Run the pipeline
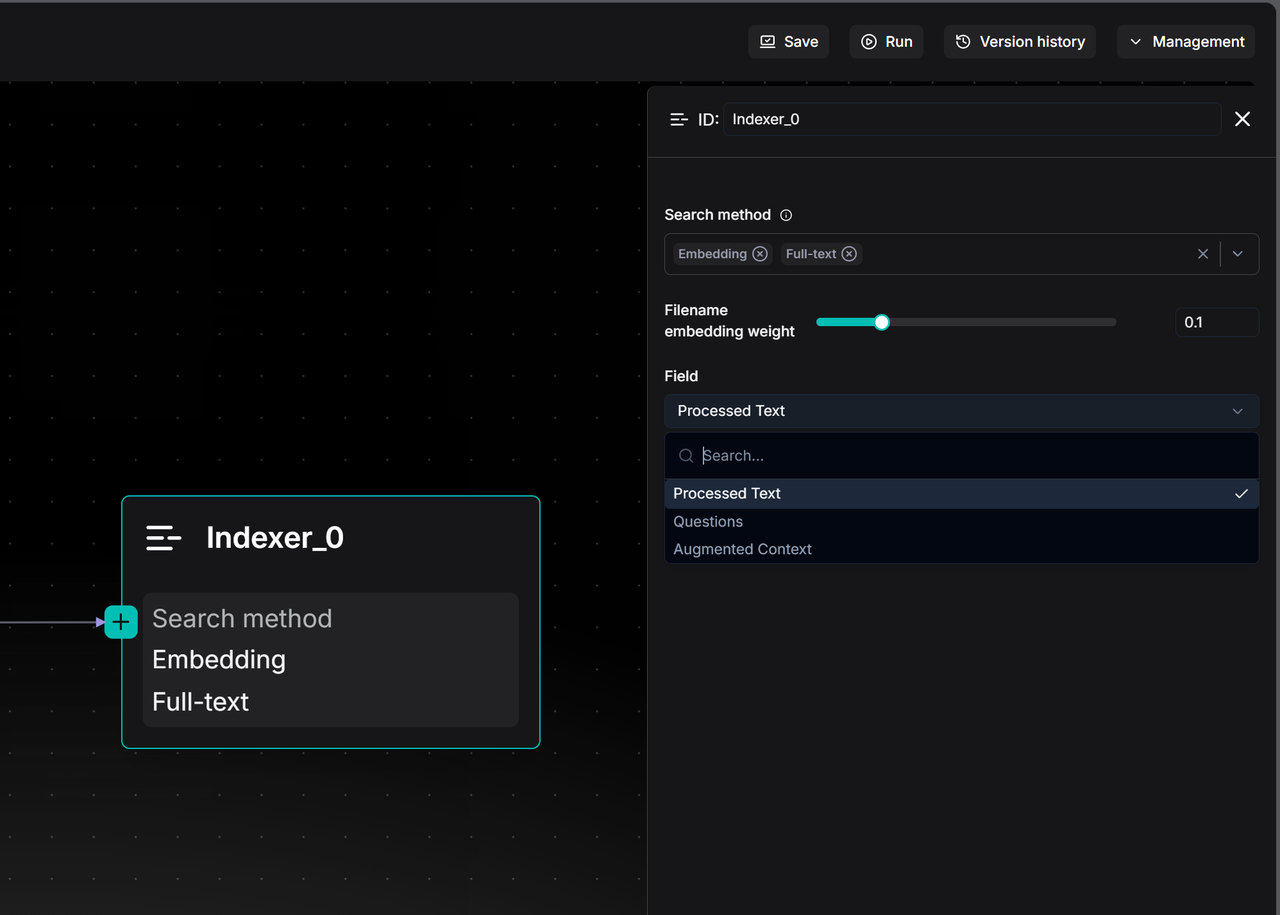The height and width of the screenshot is (915, 1280). pyautogui.click(x=886, y=42)
